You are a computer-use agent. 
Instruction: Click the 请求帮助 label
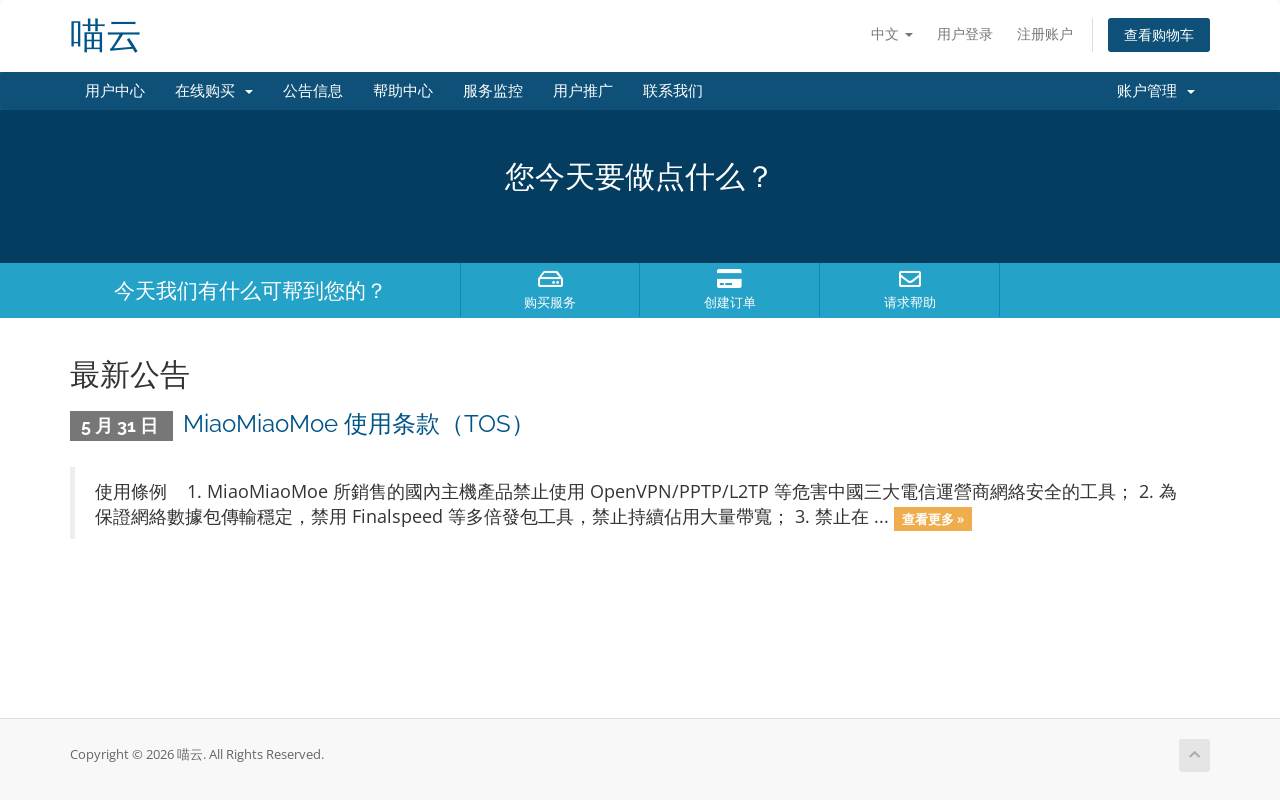pos(910,302)
